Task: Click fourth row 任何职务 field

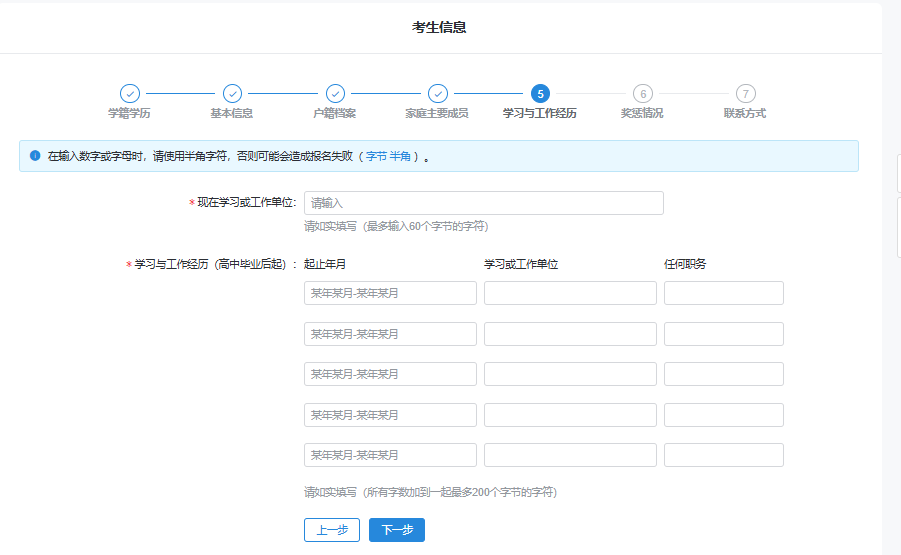Action: pos(724,415)
